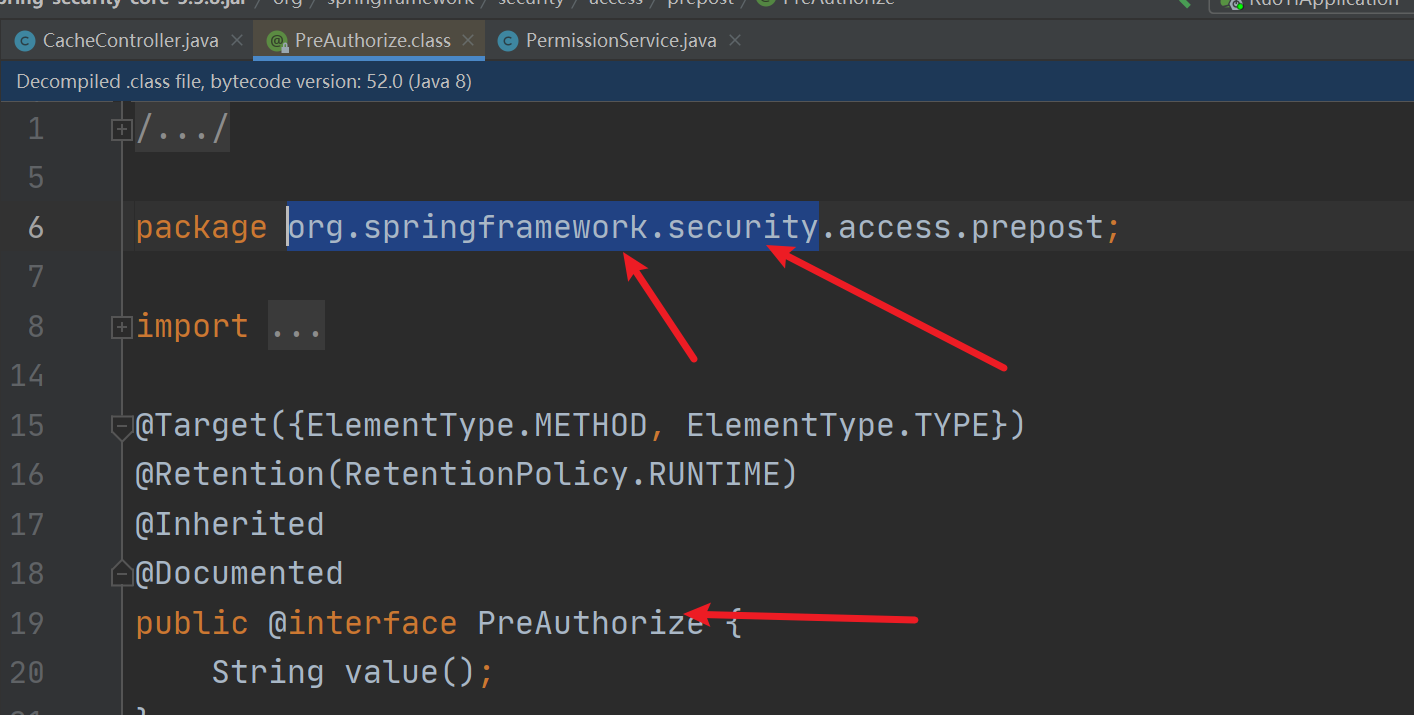This screenshot has width=1414, height=715.
Task: Click RetentionPolicy.RUNTIME in the @Retention annotation
Action: pyautogui.click(x=561, y=474)
